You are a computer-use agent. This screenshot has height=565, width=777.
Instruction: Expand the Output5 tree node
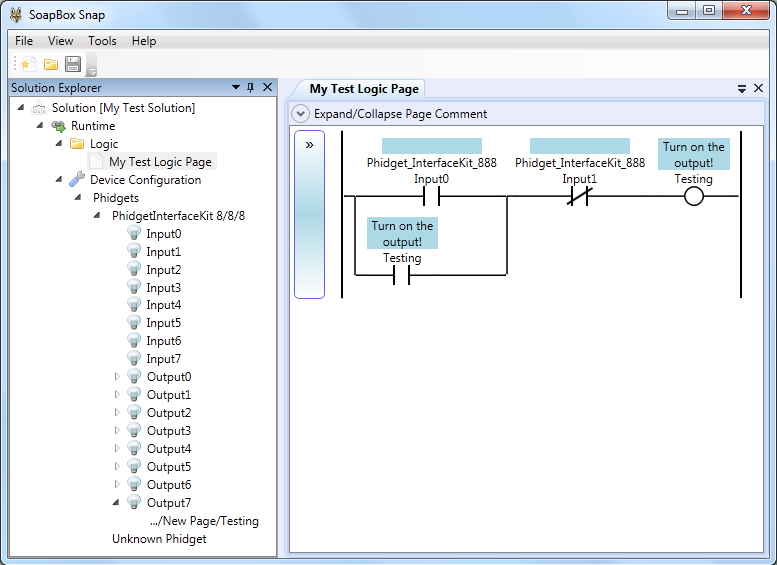coord(117,466)
